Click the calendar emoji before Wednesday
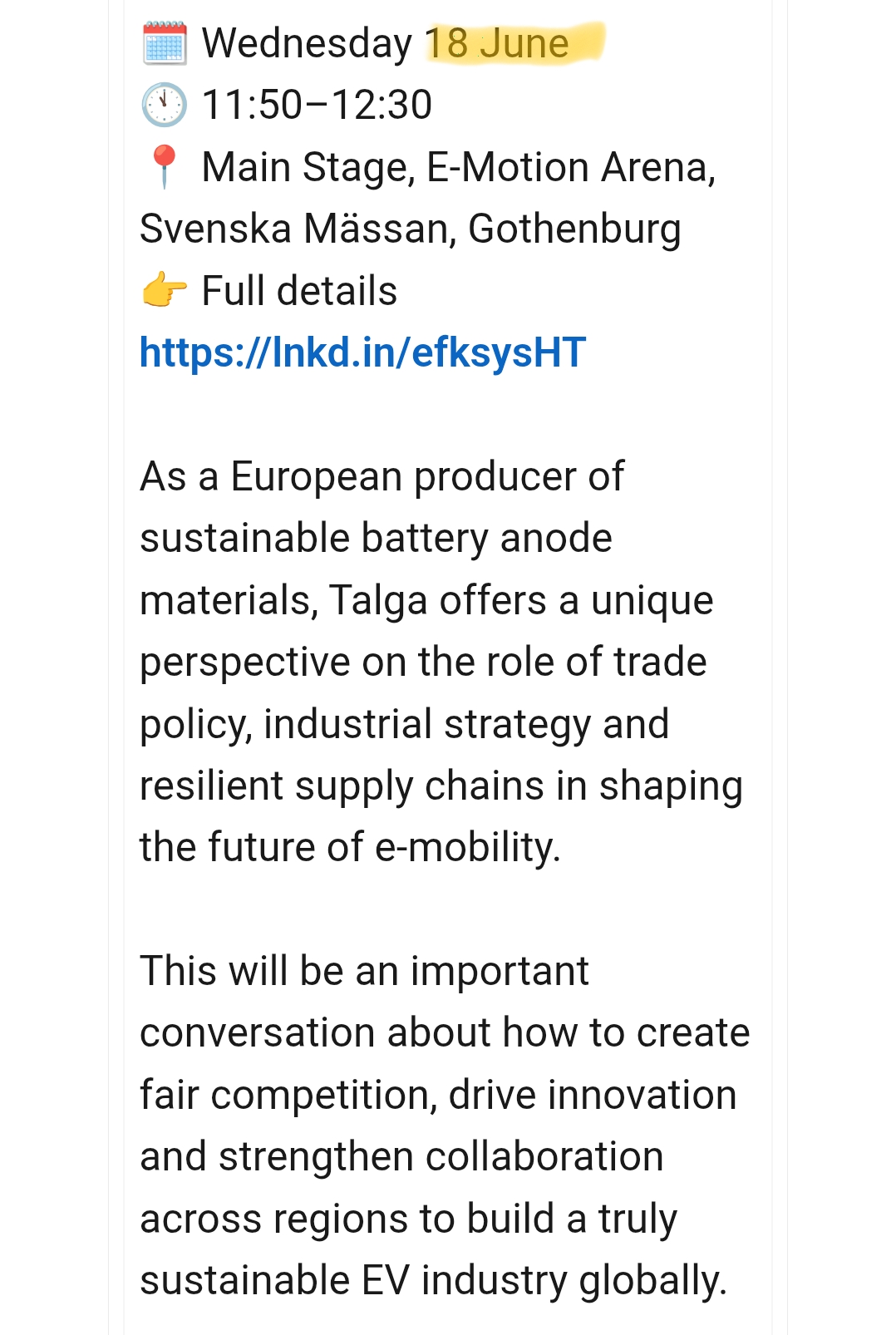This screenshot has height=1335, width=896. coord(164,43)
